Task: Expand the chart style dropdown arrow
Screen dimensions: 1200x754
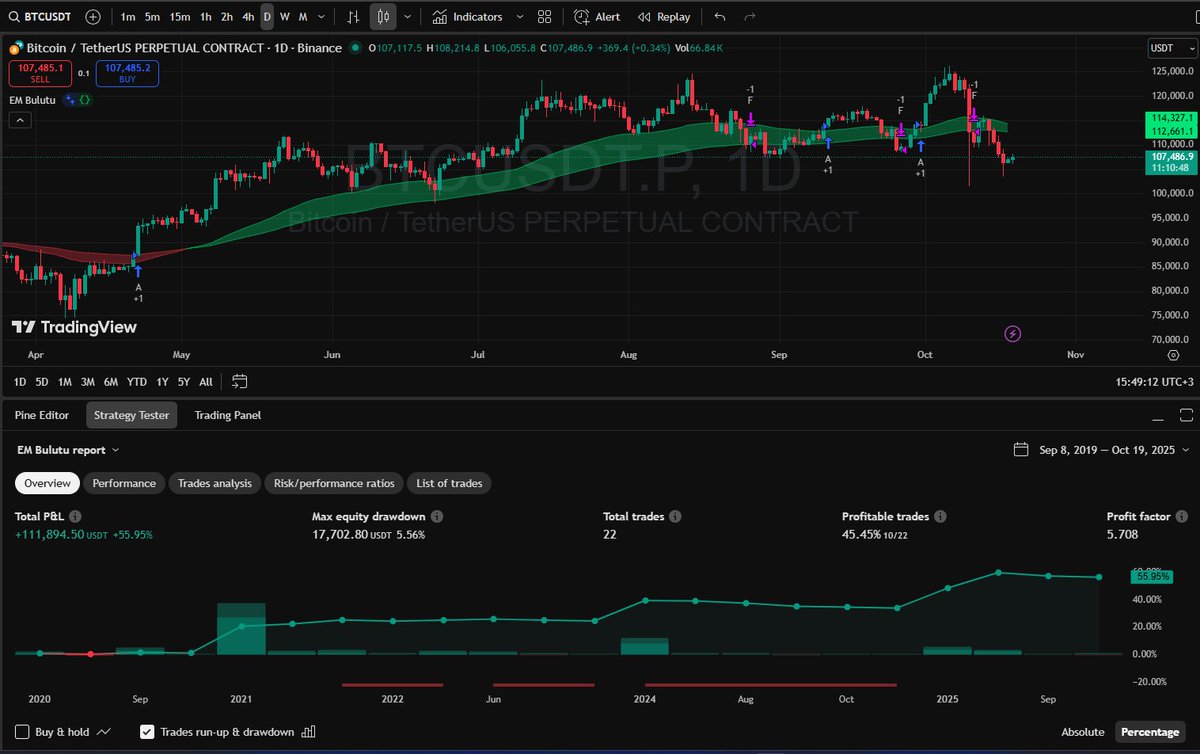Action: 408,17
